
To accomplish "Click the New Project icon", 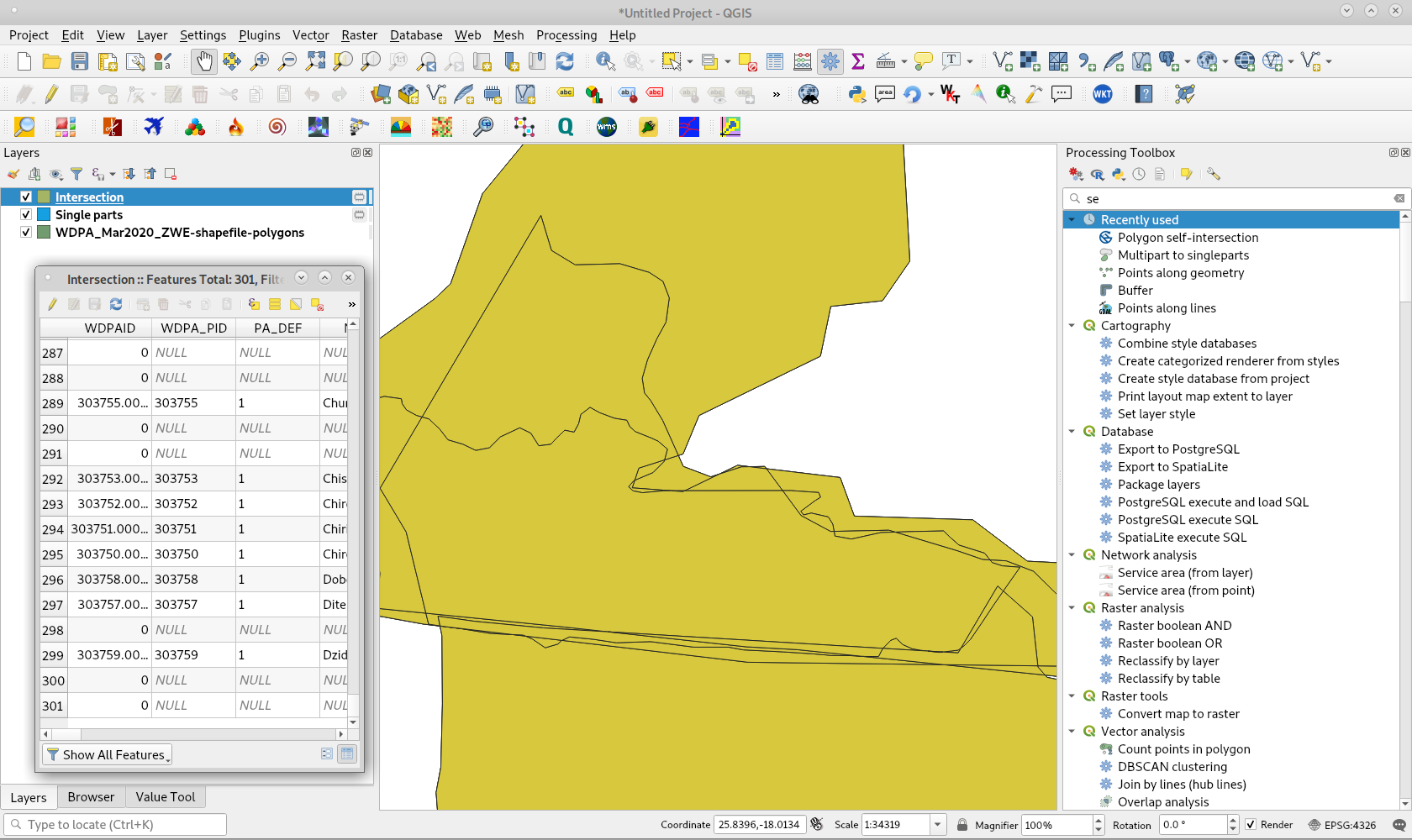I will click(x=24, y=61).
